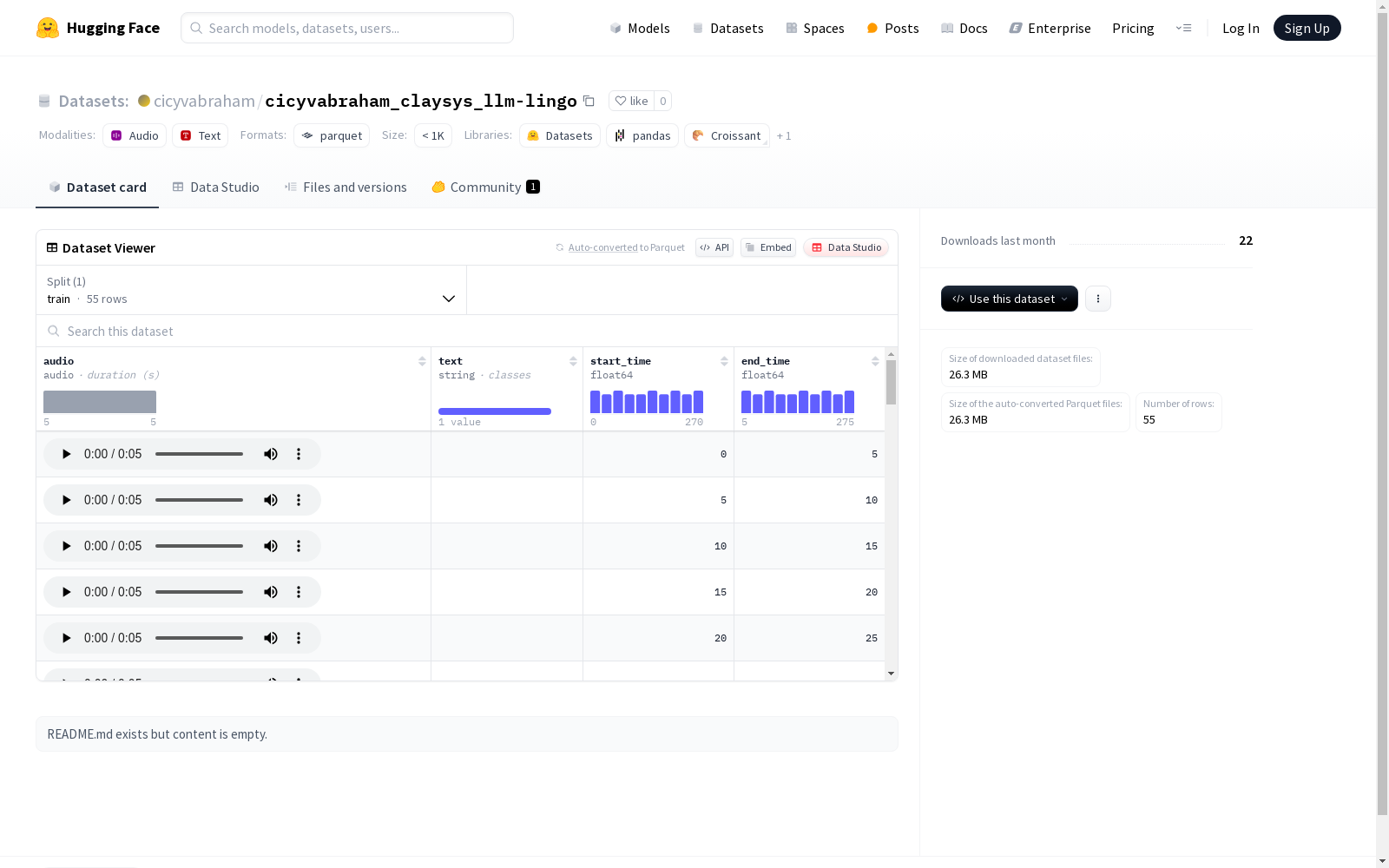Seek the audio progress bar in second row
This screenshot has width=1389, height=868.
tap(199, 500)
